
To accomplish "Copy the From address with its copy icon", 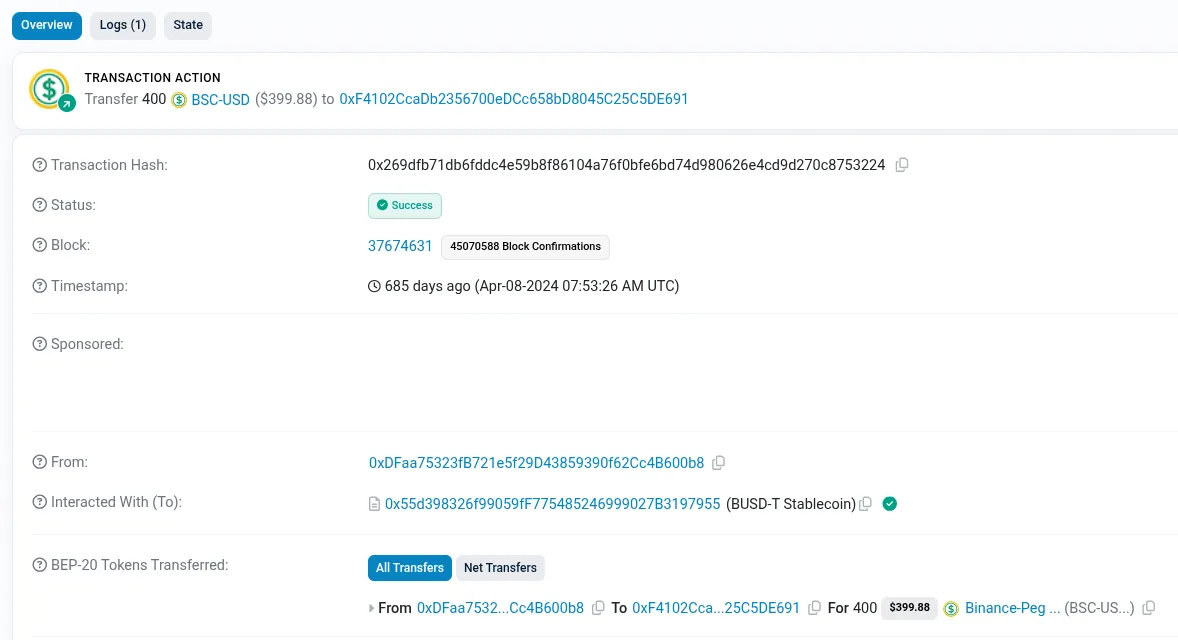I will pyautogui.click(x=718, y=463).
